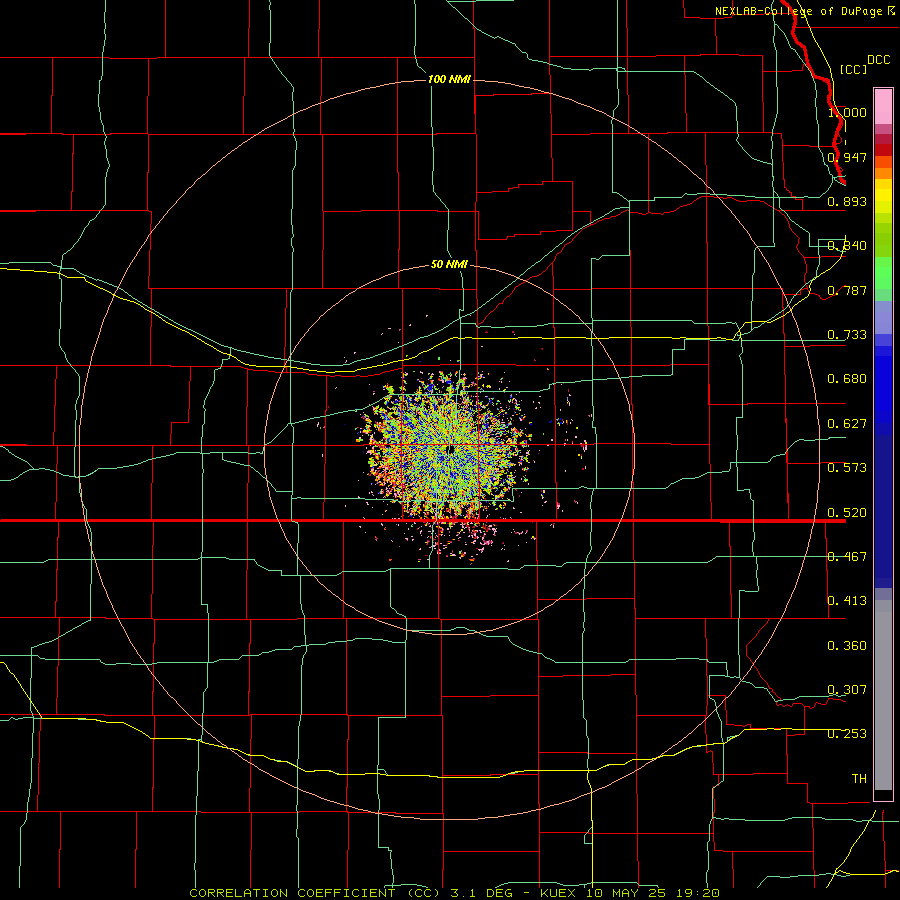Click the 0.680 scale value
The height and width of the screenshot is (900, 900).
pos(847,379)
